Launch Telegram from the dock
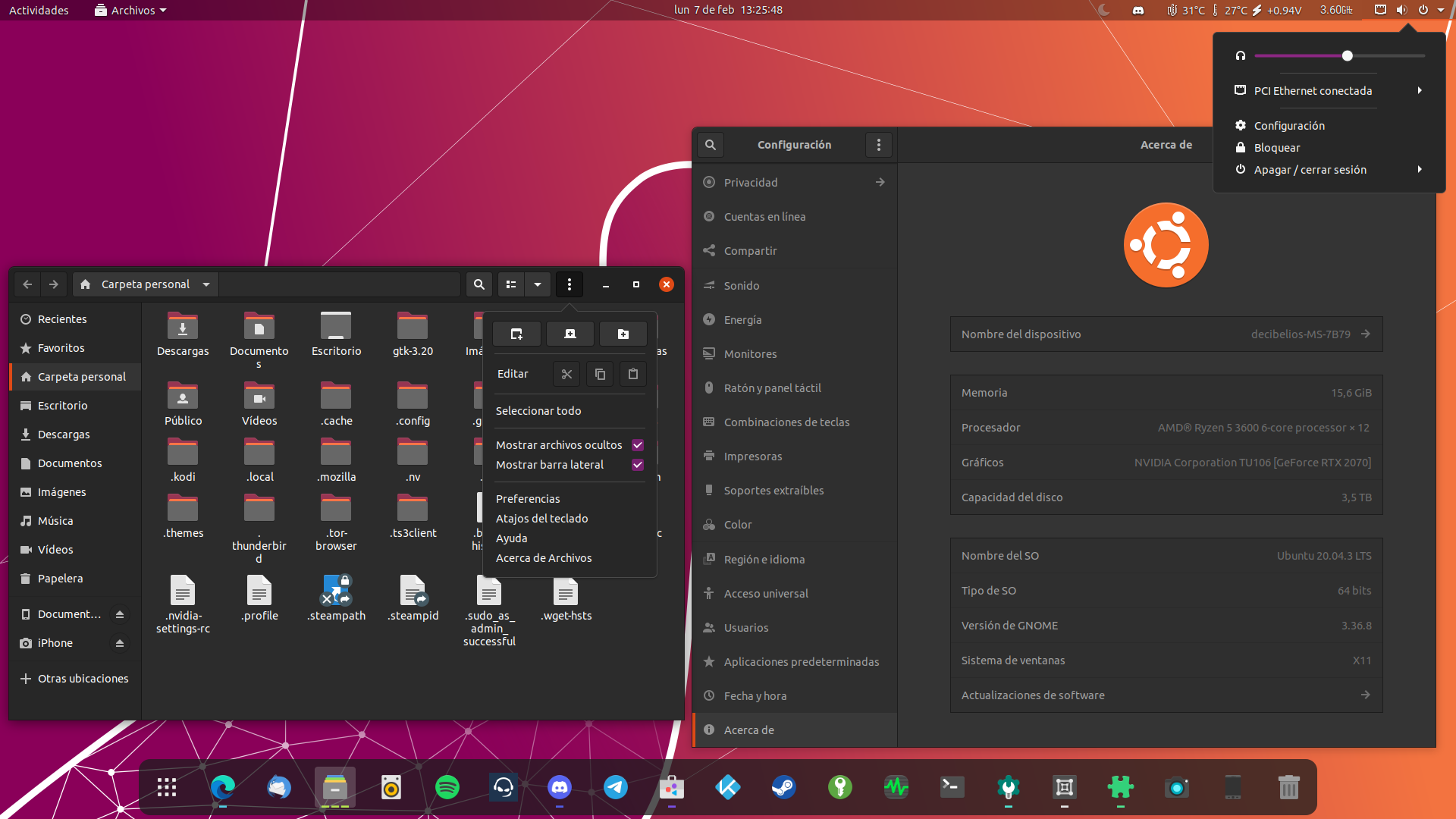 point(616,787)
